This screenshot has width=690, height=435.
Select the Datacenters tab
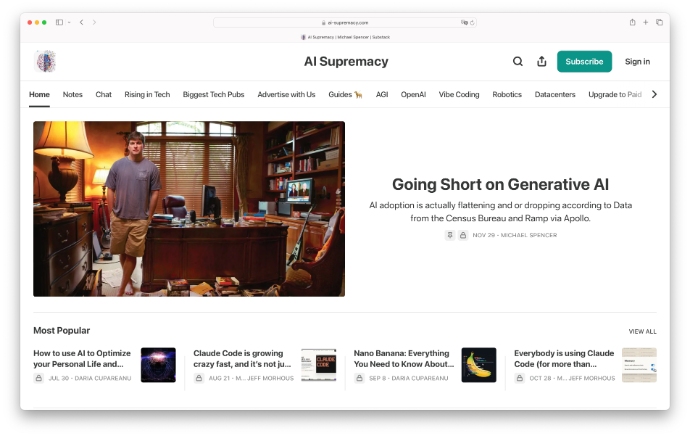coord(555,94)
